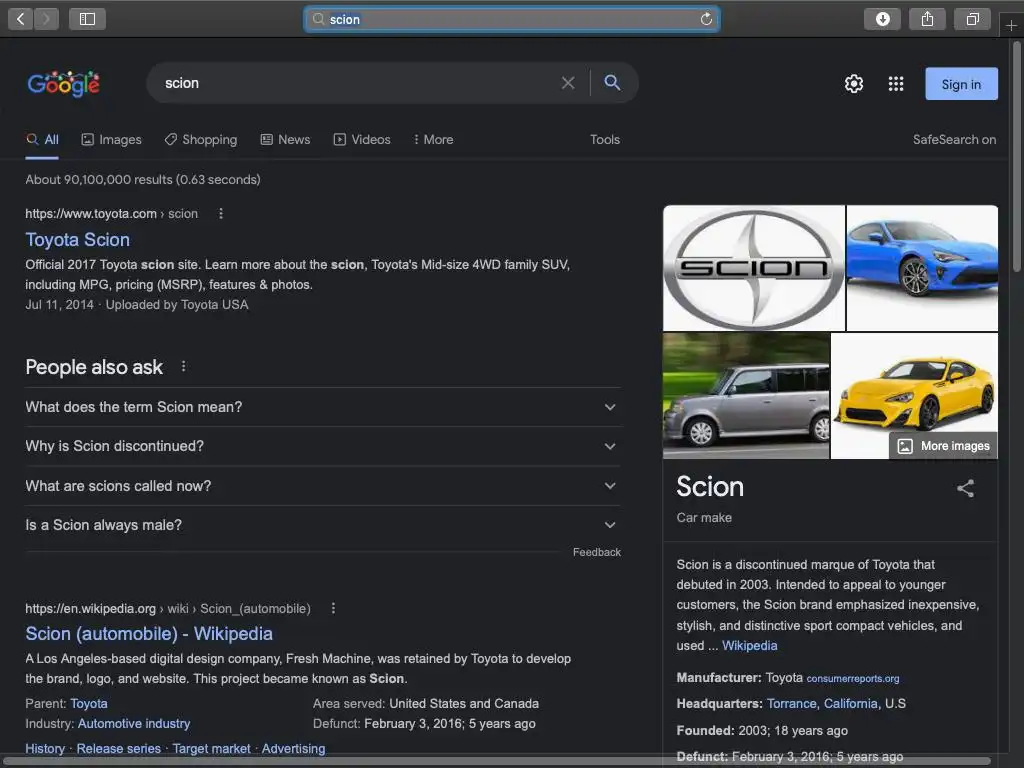
Task: Open the Release series sitelink
Action: tap(119, 748)
